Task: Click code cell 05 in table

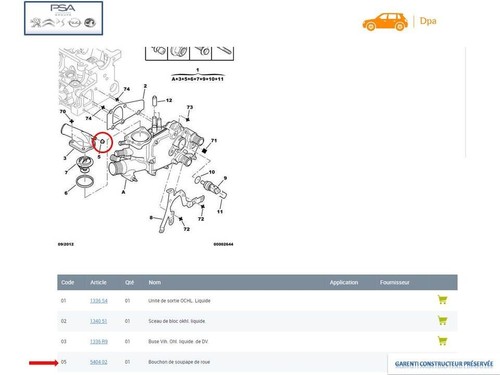Action: click(63, 362)
